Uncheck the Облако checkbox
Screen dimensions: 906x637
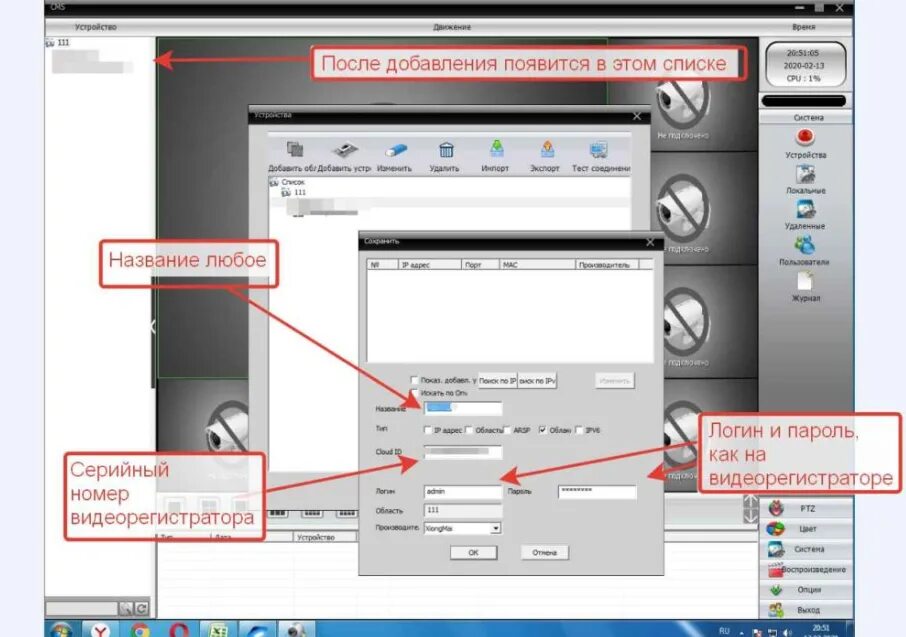[541, 429]
